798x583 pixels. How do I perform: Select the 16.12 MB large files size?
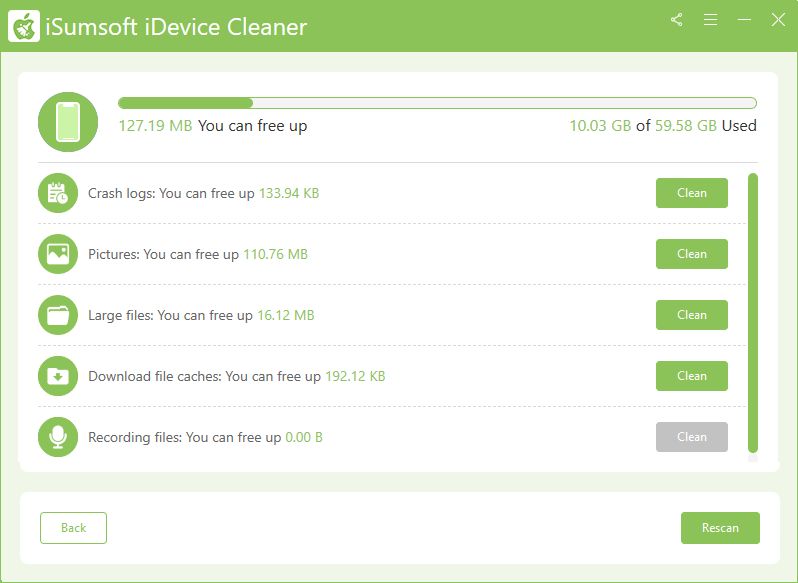[286, 315]
